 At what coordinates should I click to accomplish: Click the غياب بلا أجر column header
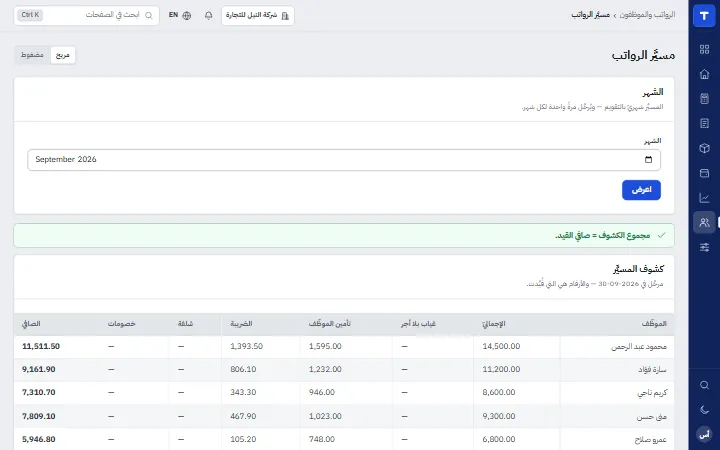tap(418, 324)
